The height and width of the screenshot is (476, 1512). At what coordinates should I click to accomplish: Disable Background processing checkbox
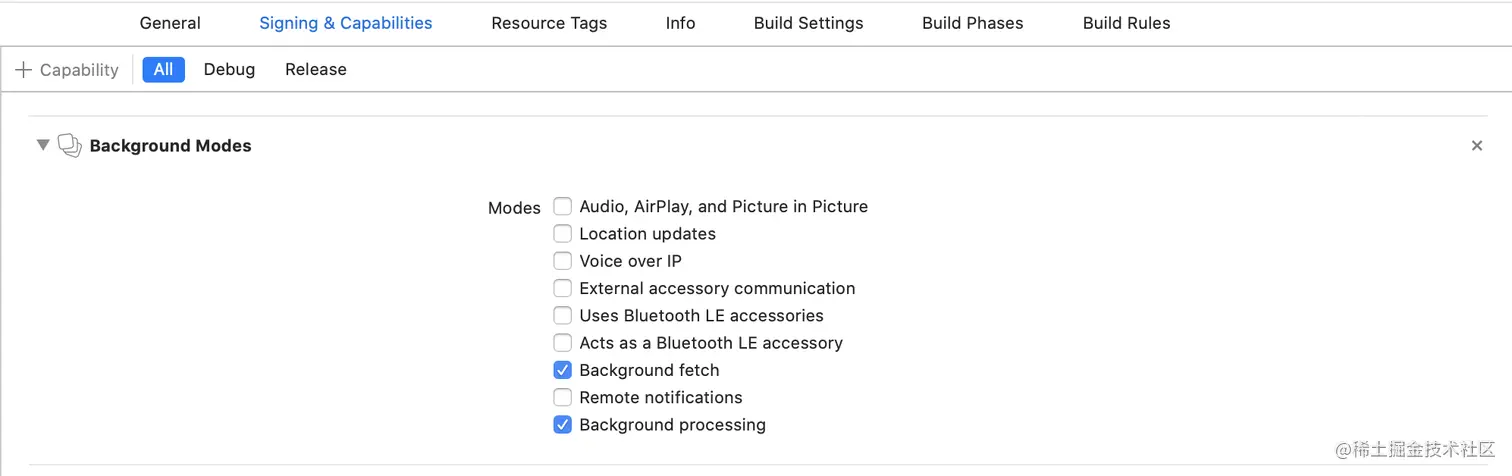(x=563, y=425)
